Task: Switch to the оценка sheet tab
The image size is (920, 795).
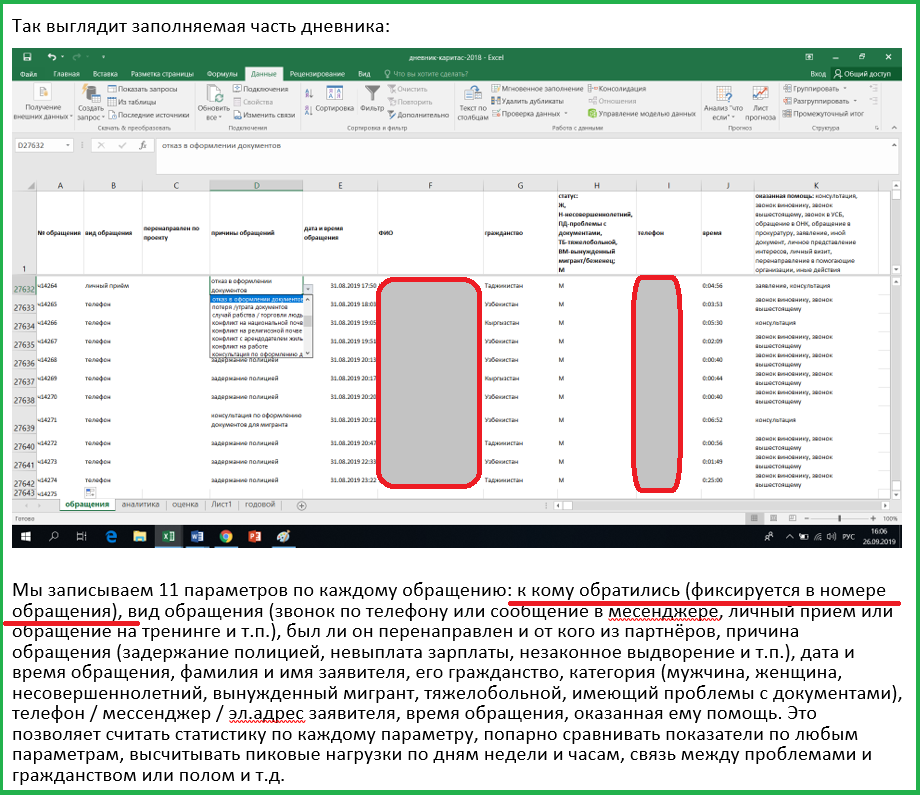Action: point(185,505)
